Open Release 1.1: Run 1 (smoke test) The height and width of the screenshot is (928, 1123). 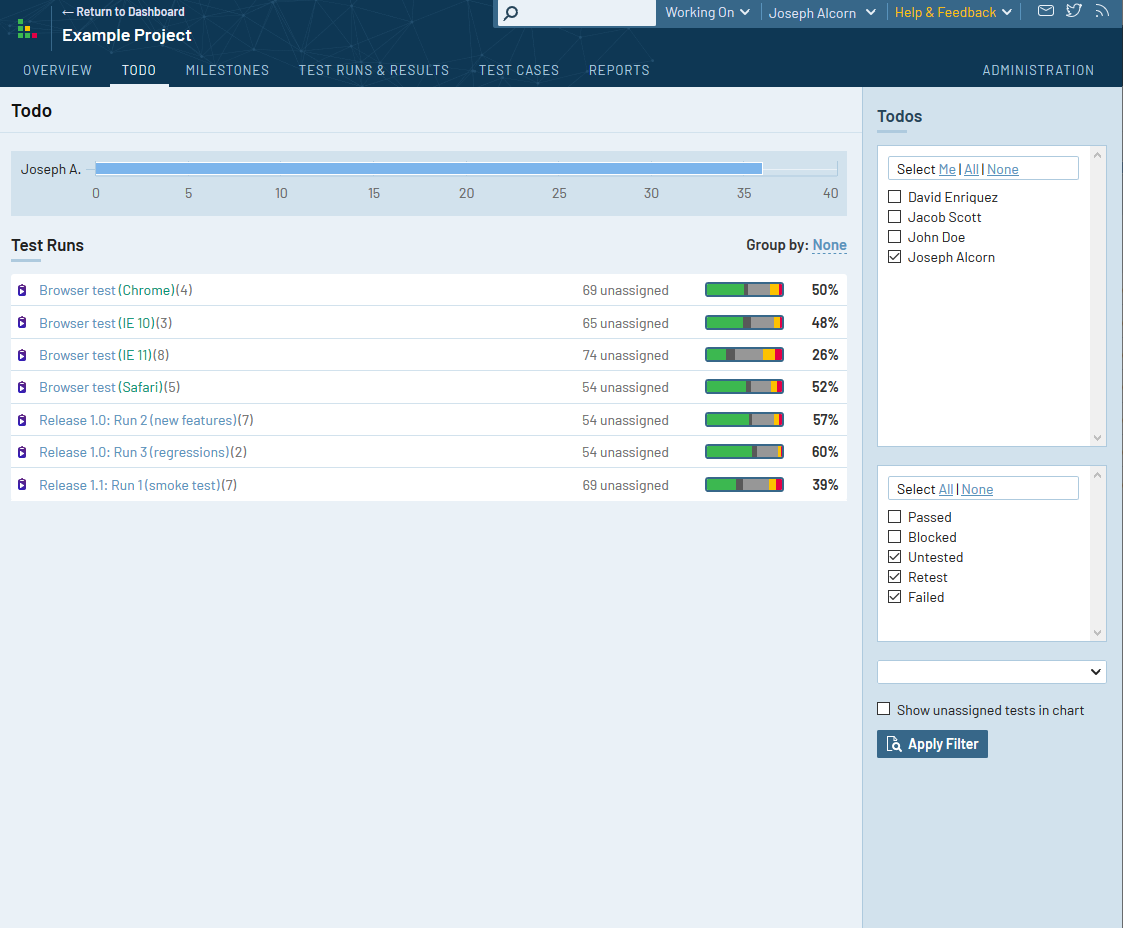(x=130, y=485)
